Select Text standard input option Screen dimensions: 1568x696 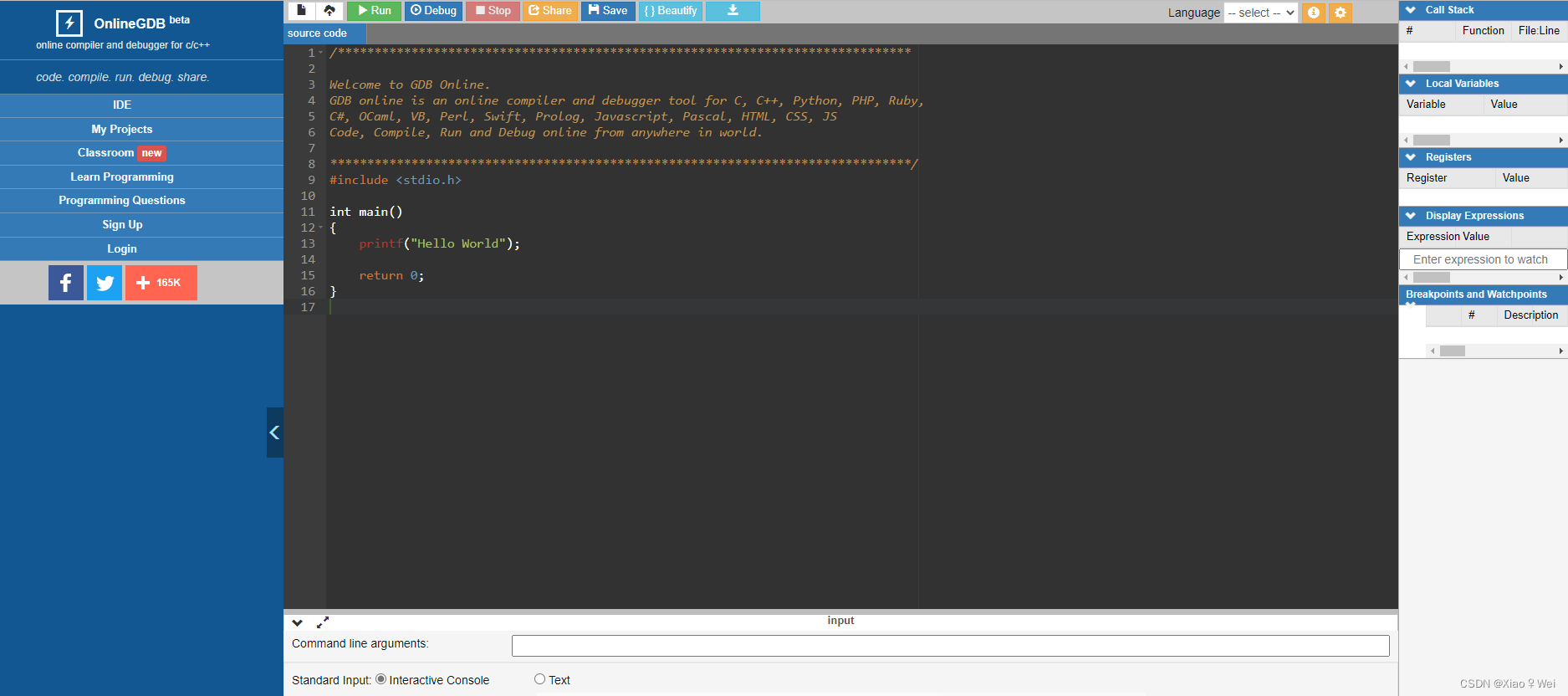click(x=540, y=679)
